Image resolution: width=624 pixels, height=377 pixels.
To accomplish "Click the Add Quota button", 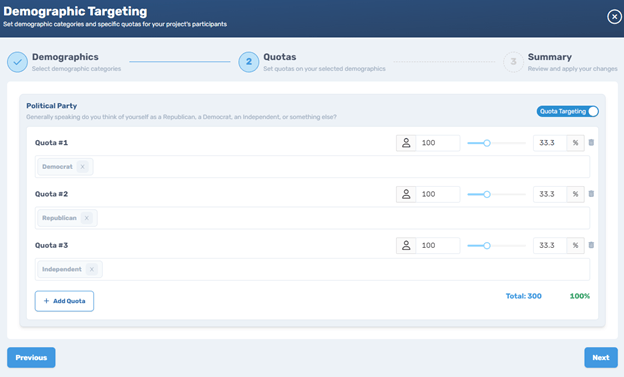I will [64, 301].
